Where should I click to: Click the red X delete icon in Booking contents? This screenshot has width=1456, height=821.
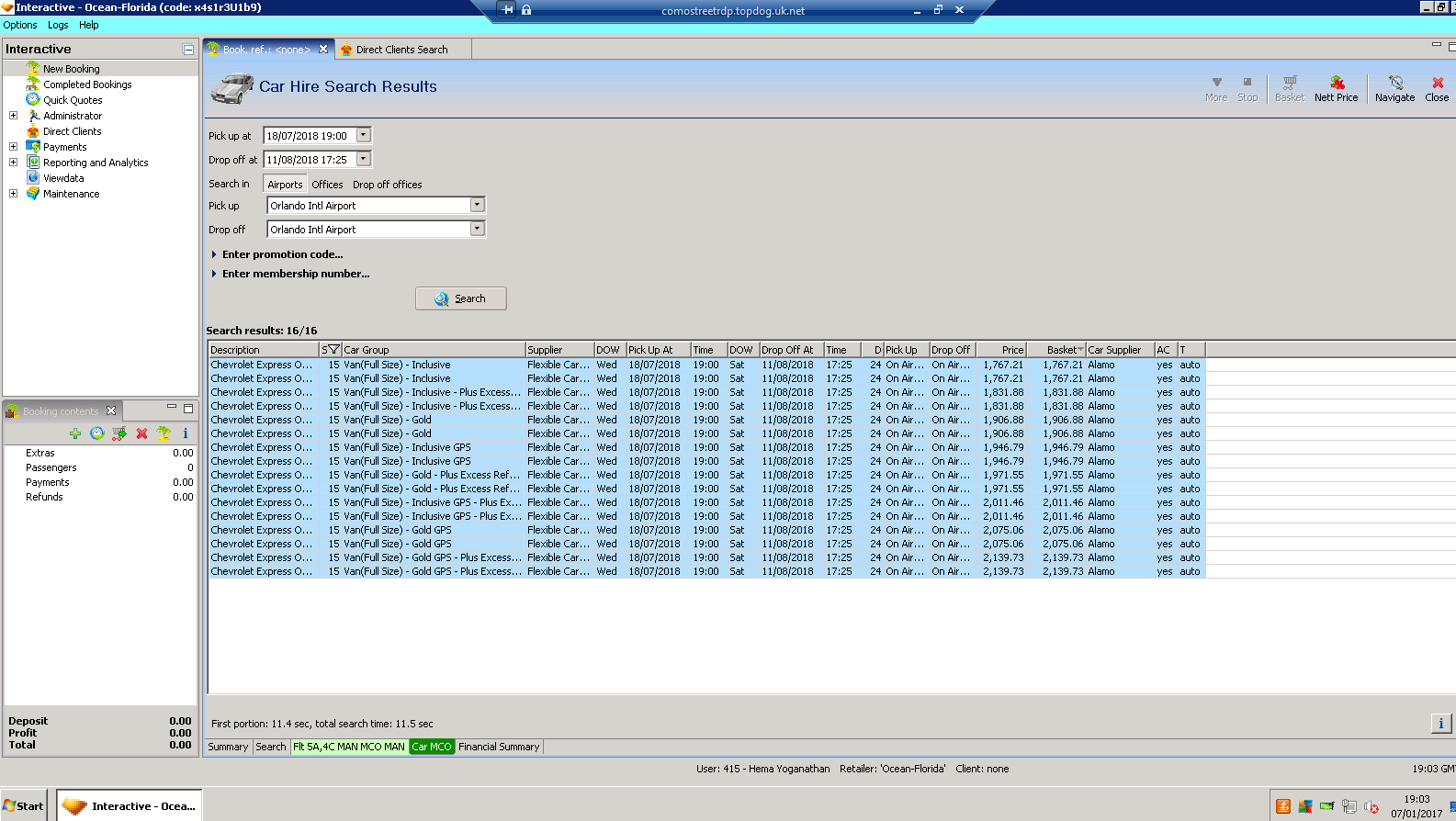141,433
